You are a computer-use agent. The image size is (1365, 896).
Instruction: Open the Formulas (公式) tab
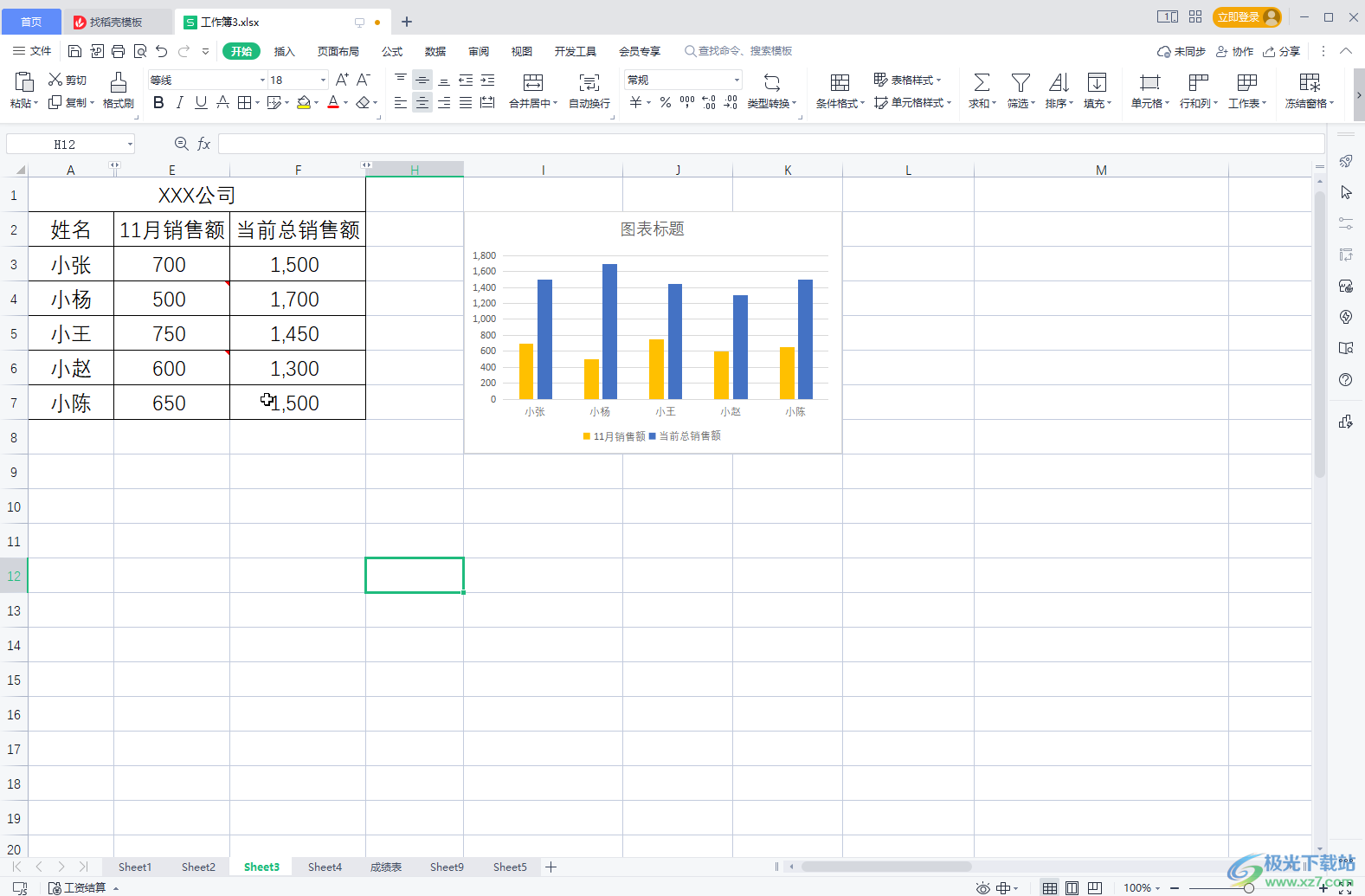pyautogui.click(x=392, y=51)
